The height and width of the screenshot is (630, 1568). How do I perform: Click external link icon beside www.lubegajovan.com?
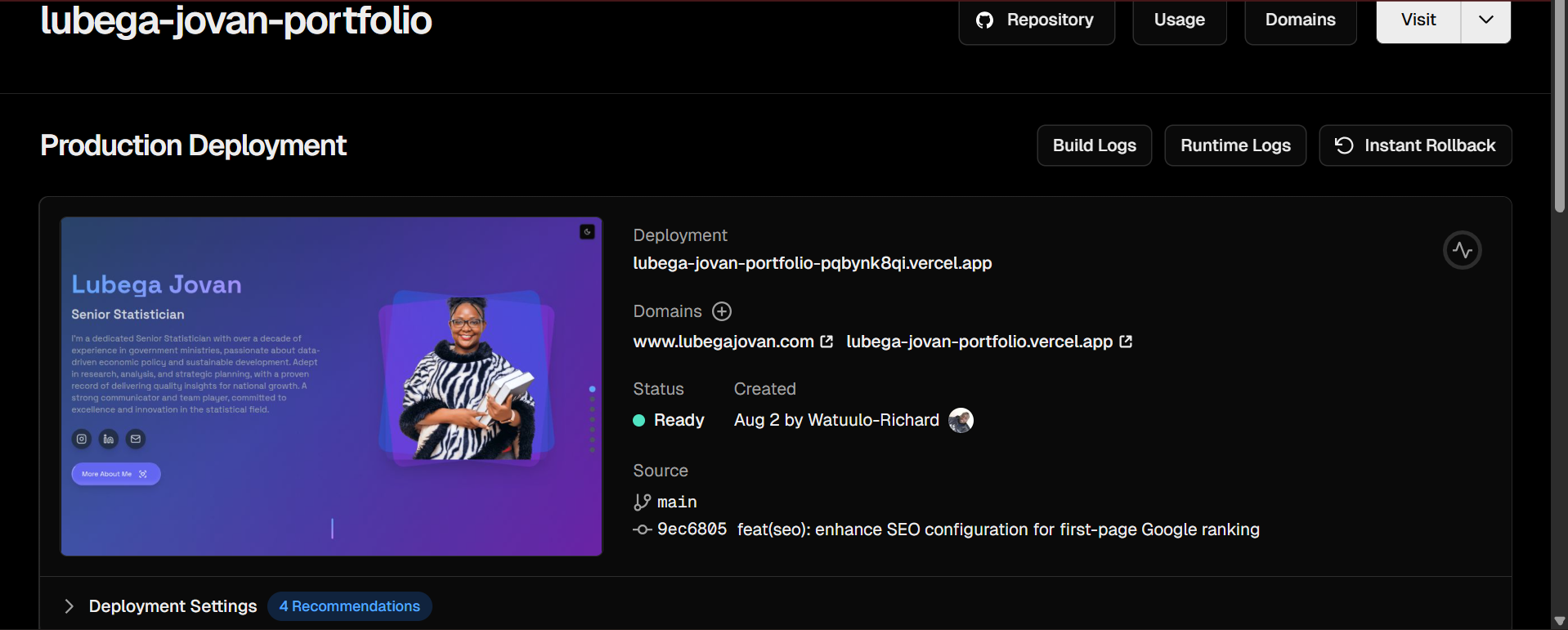(827, 342)
